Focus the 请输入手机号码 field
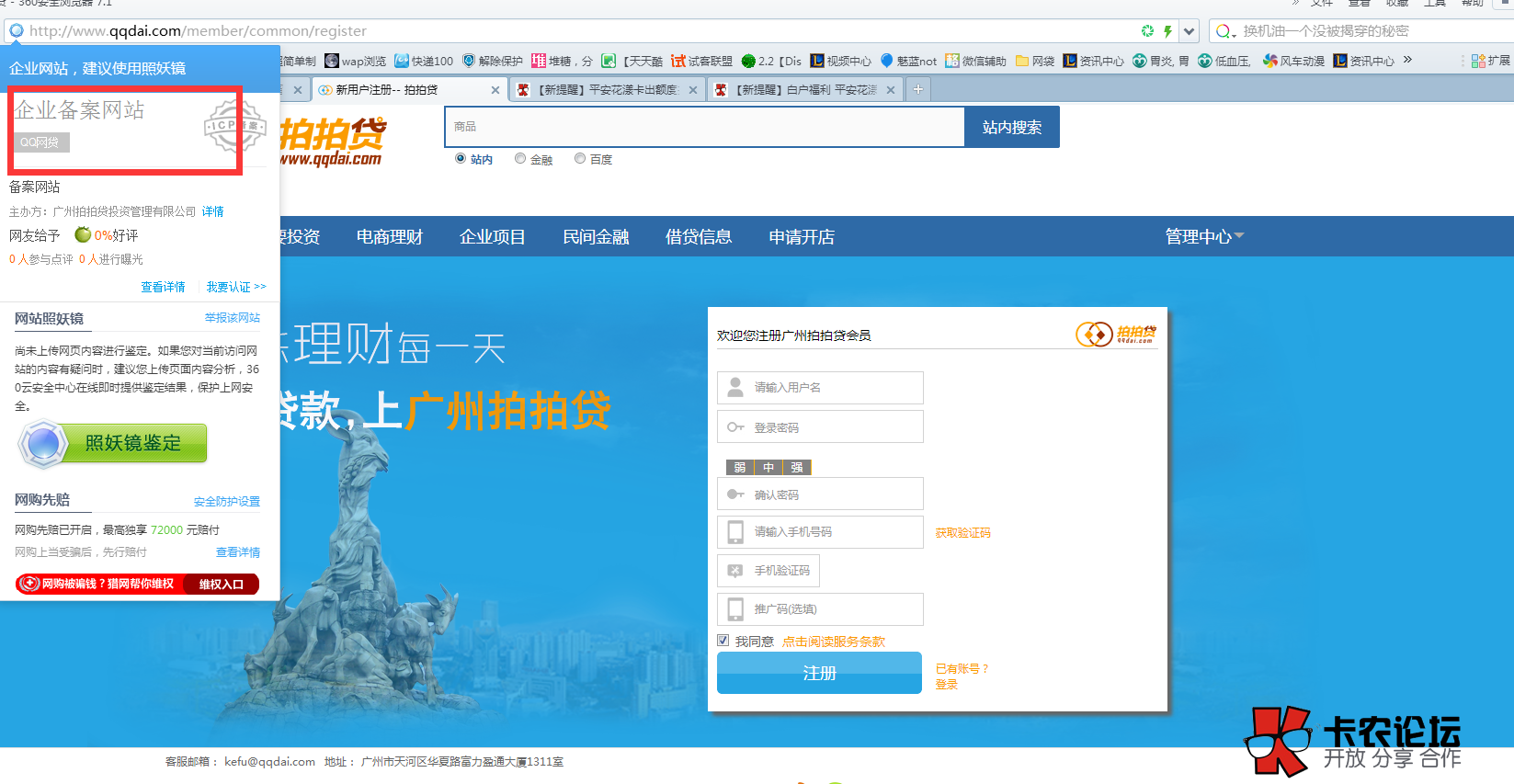The height and width of the screenshot is (784, 1514). [820, 532]
